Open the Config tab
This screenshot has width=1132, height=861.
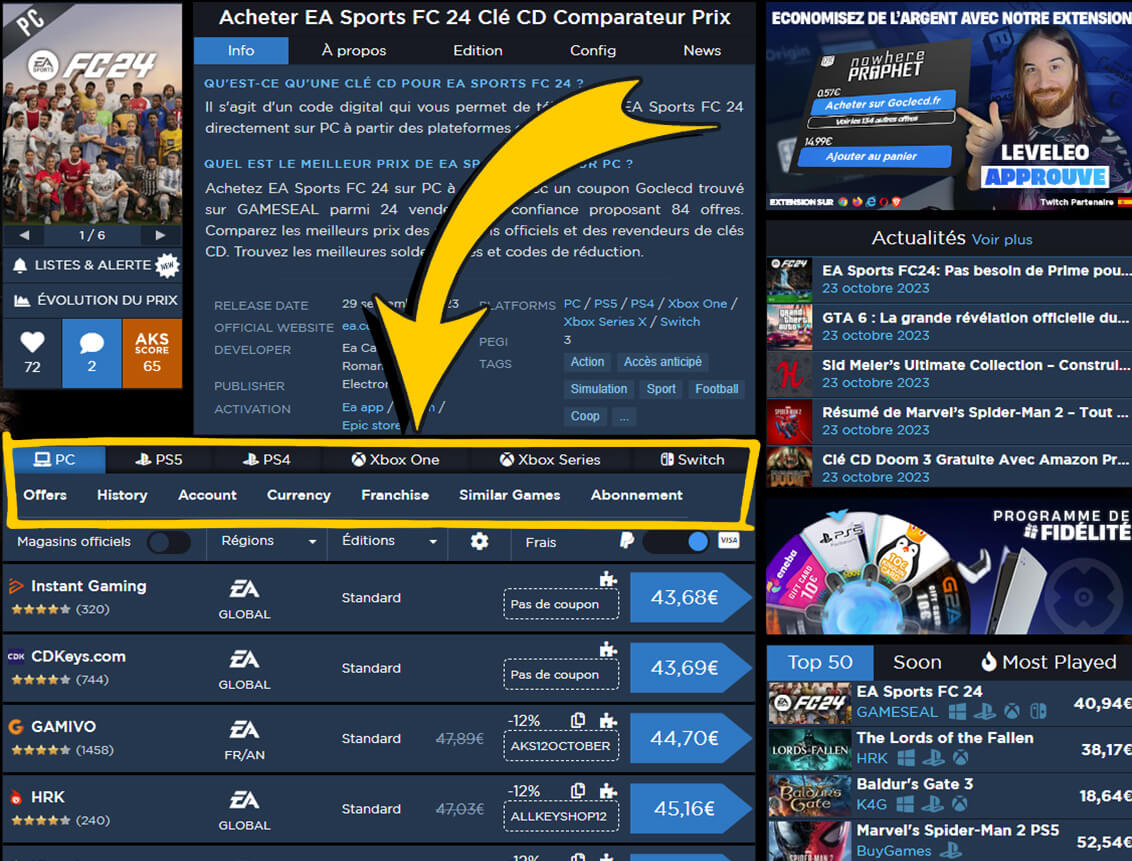pyautogui.click(x=593, y=50)
